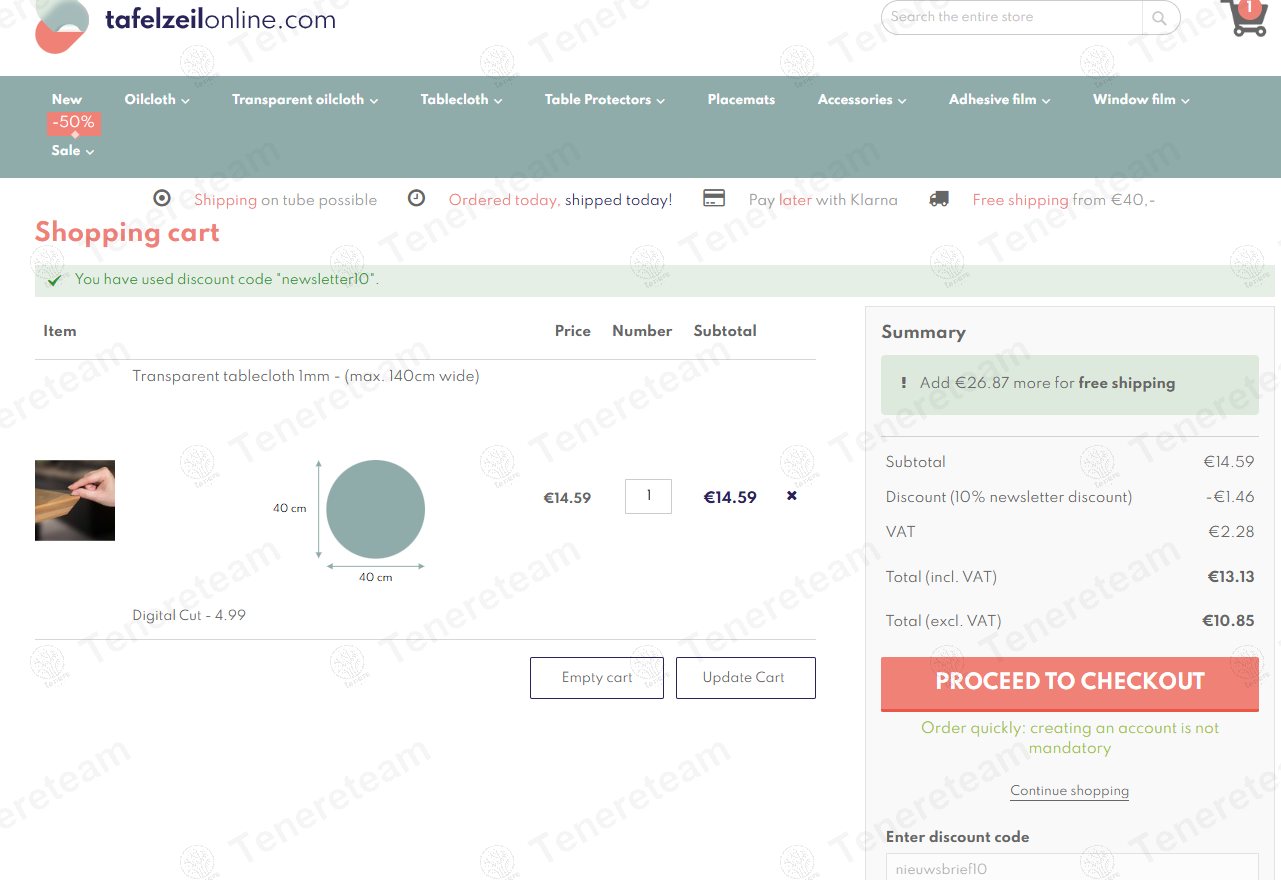Expand the Tablecloth dropdown

[x=461, y=99]
